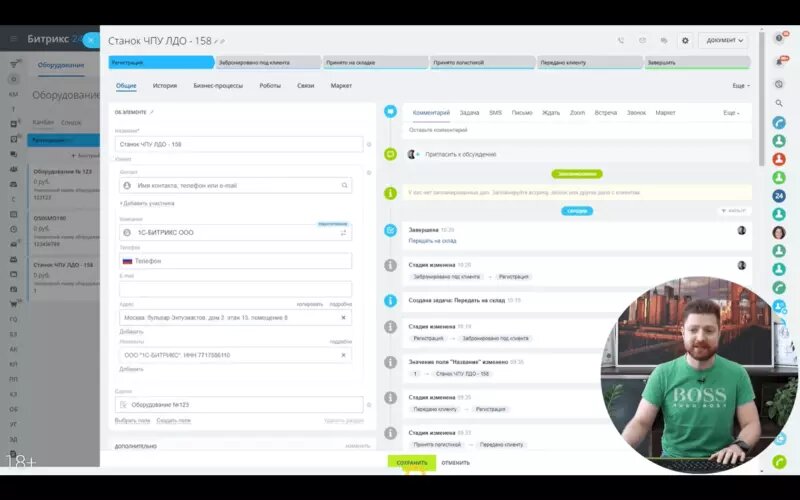Click the blue phone icon in right bar
Viewport: 800px width, 500px height.
(779, 122)
